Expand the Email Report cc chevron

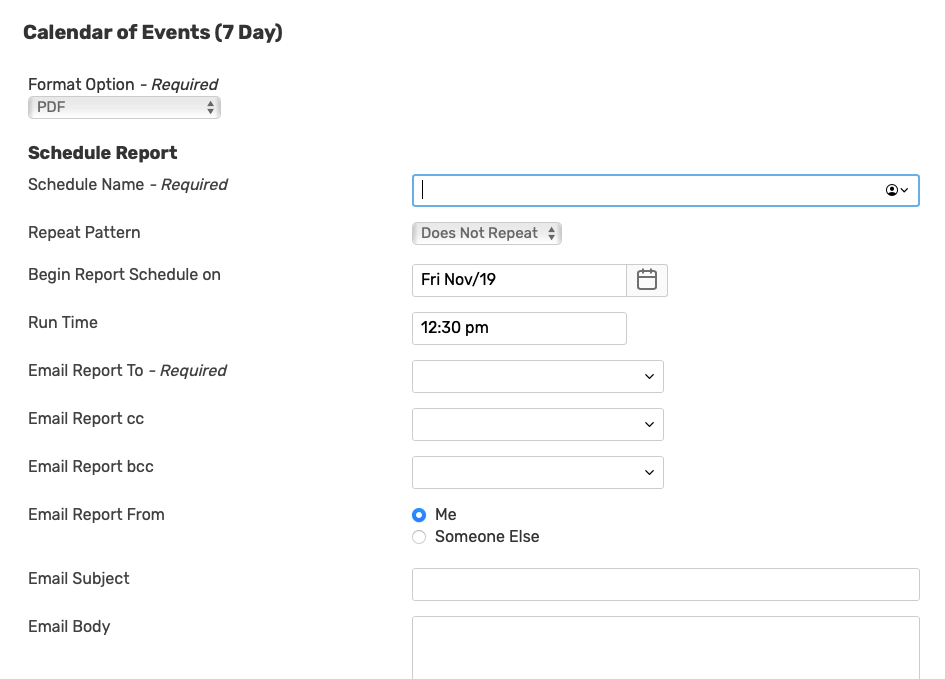pyautogui.click(x=649, y=425)
